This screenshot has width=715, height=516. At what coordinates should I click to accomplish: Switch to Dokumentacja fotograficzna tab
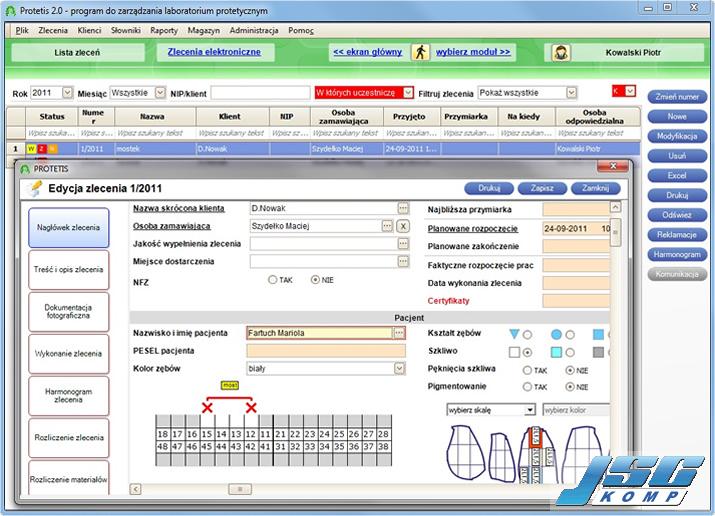pos(68,311)
